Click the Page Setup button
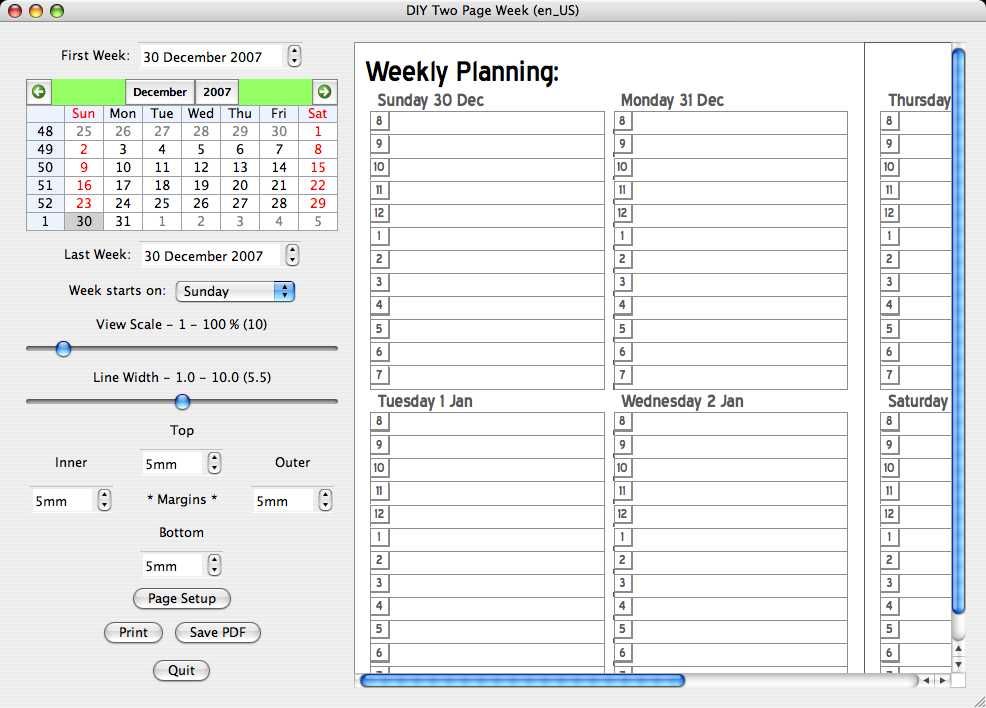The image size is (986, 708). (x=182, y=599)
